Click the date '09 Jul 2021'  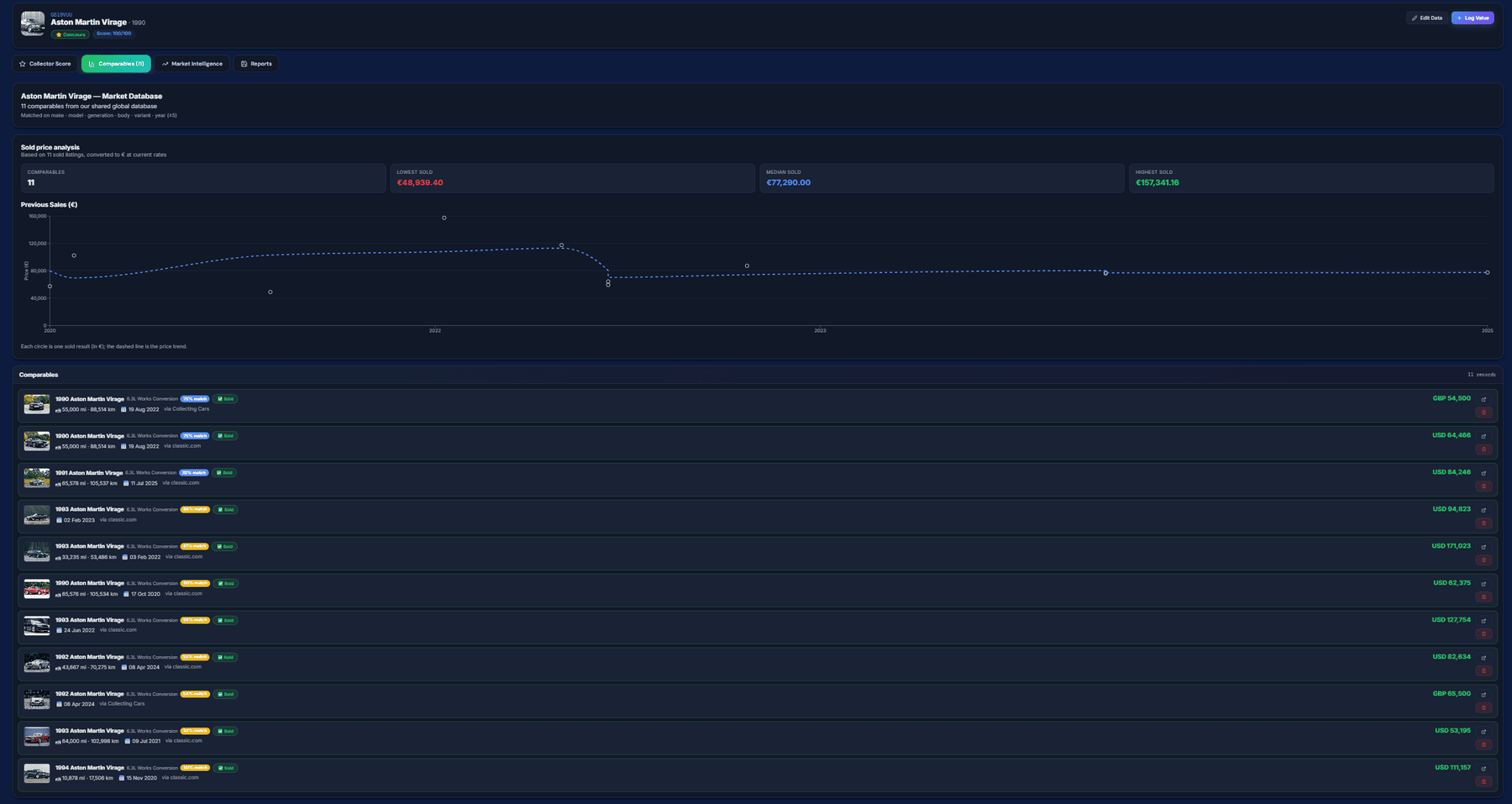[146, 741]
